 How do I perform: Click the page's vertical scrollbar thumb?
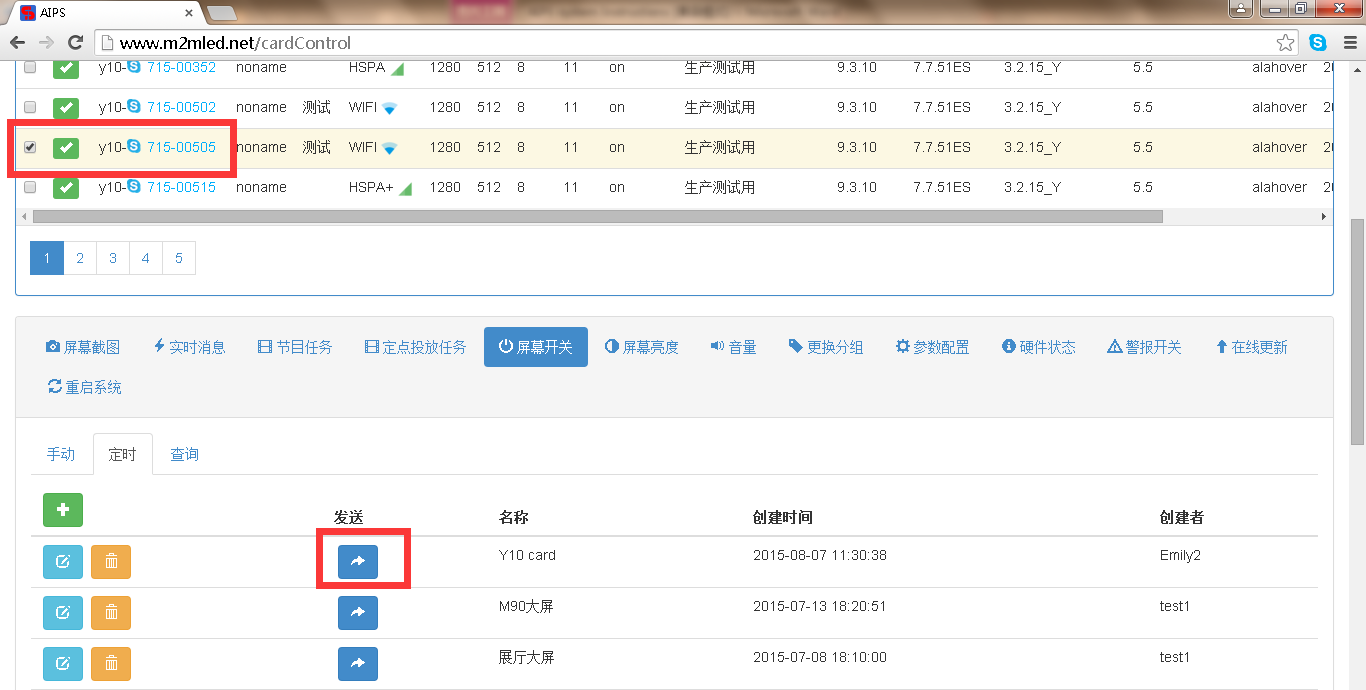(1357, 330)
